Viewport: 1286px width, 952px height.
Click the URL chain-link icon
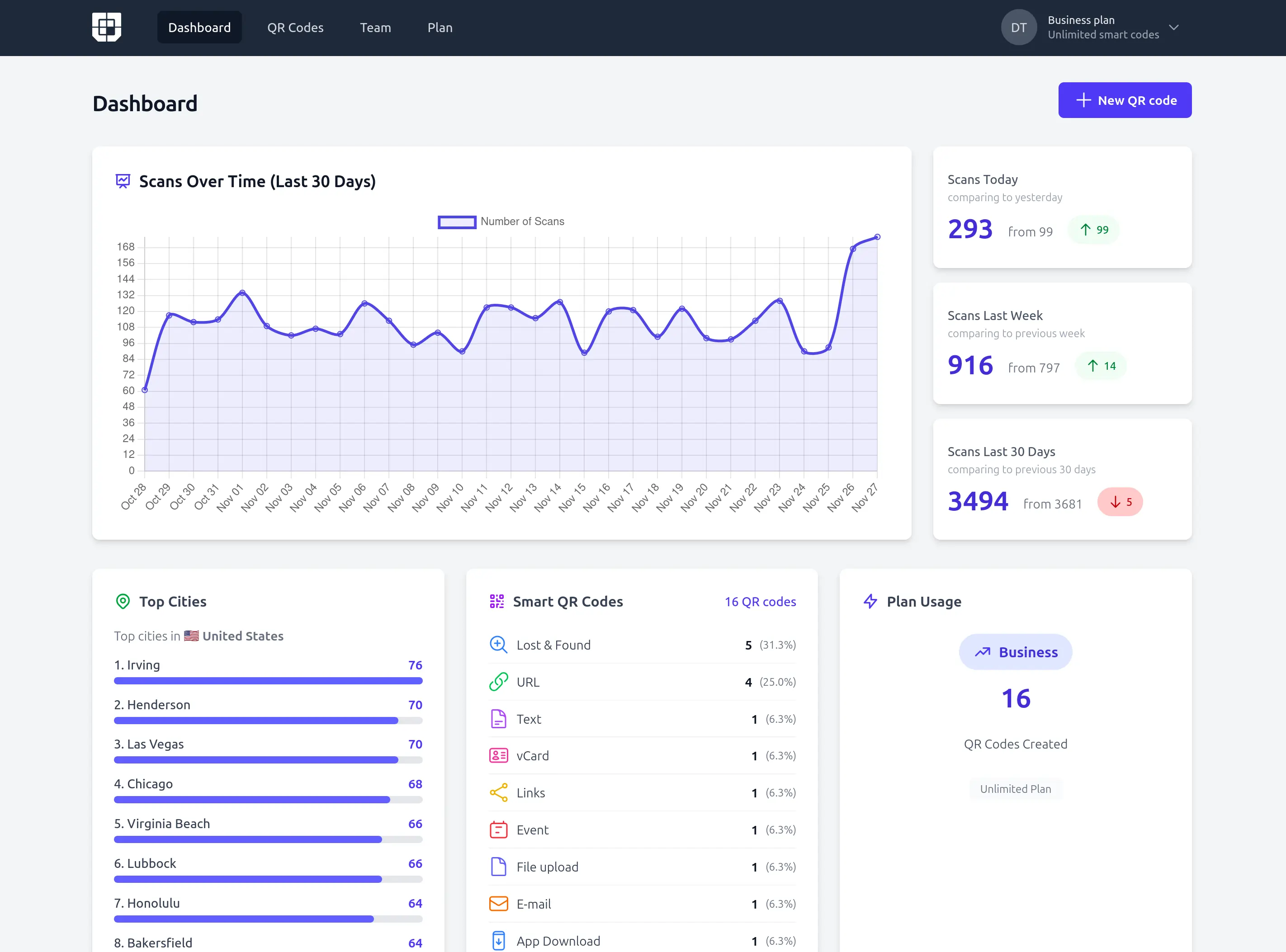[498, 682]
